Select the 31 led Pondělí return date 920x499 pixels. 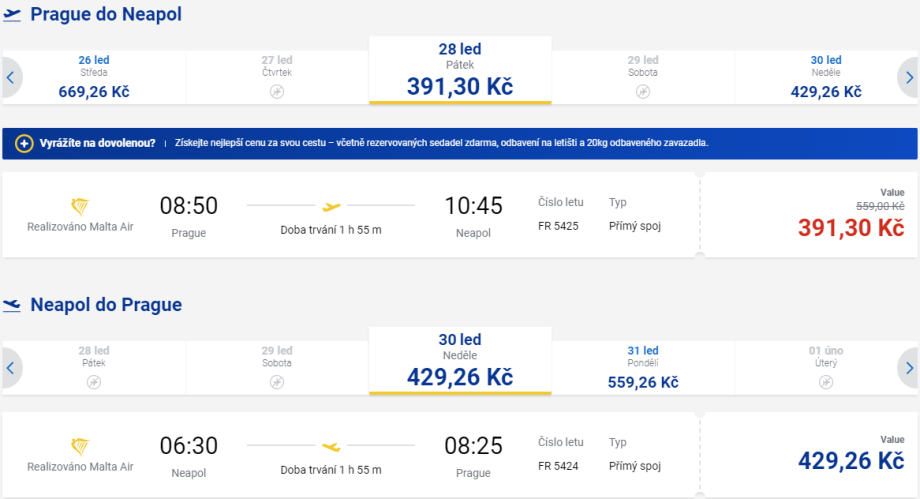click(642, 367)
